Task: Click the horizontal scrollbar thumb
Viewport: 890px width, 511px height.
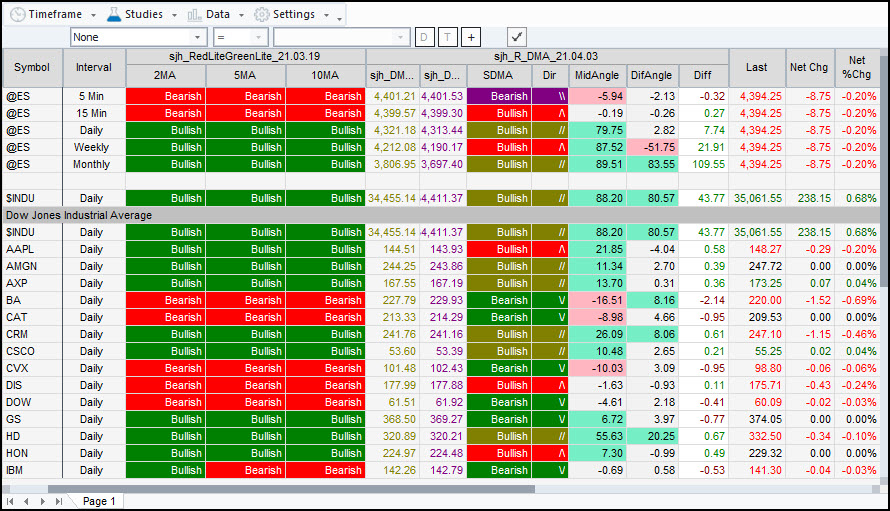Action: tap(291, 489)
